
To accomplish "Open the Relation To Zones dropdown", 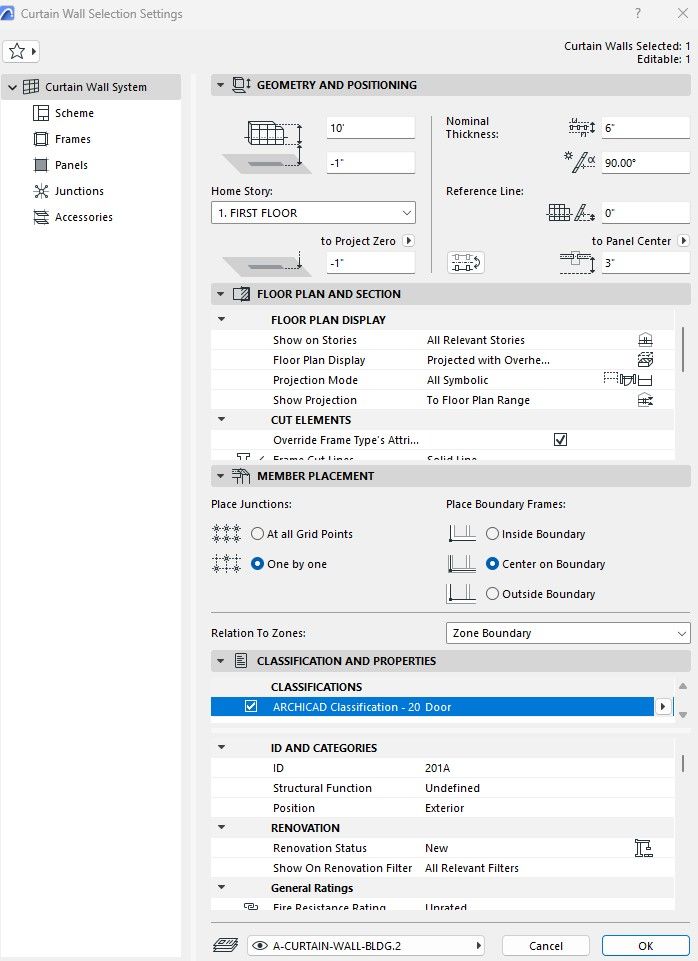I will pyautogui.click(x=568, y=633).
